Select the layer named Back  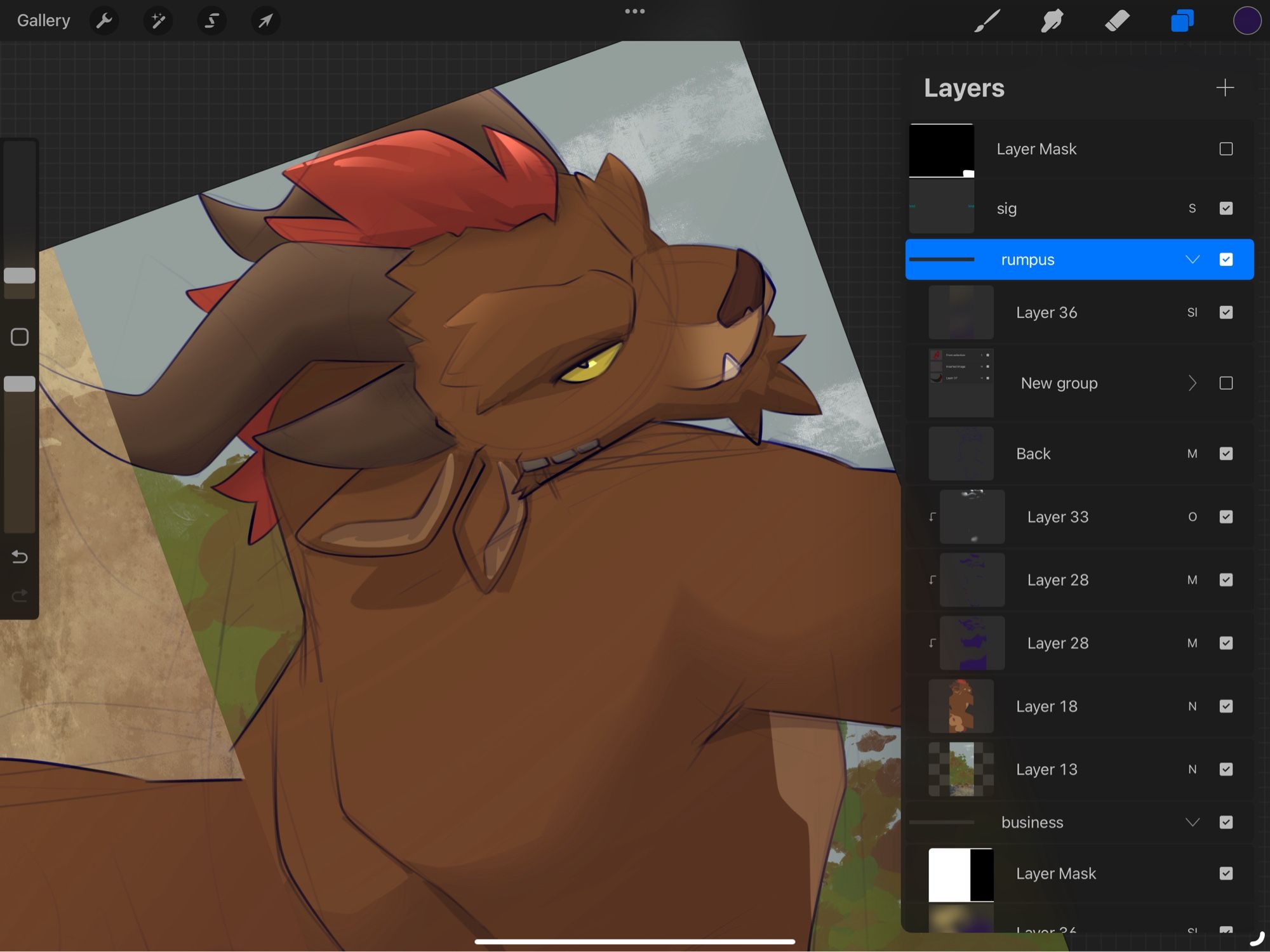point(1033,454)
